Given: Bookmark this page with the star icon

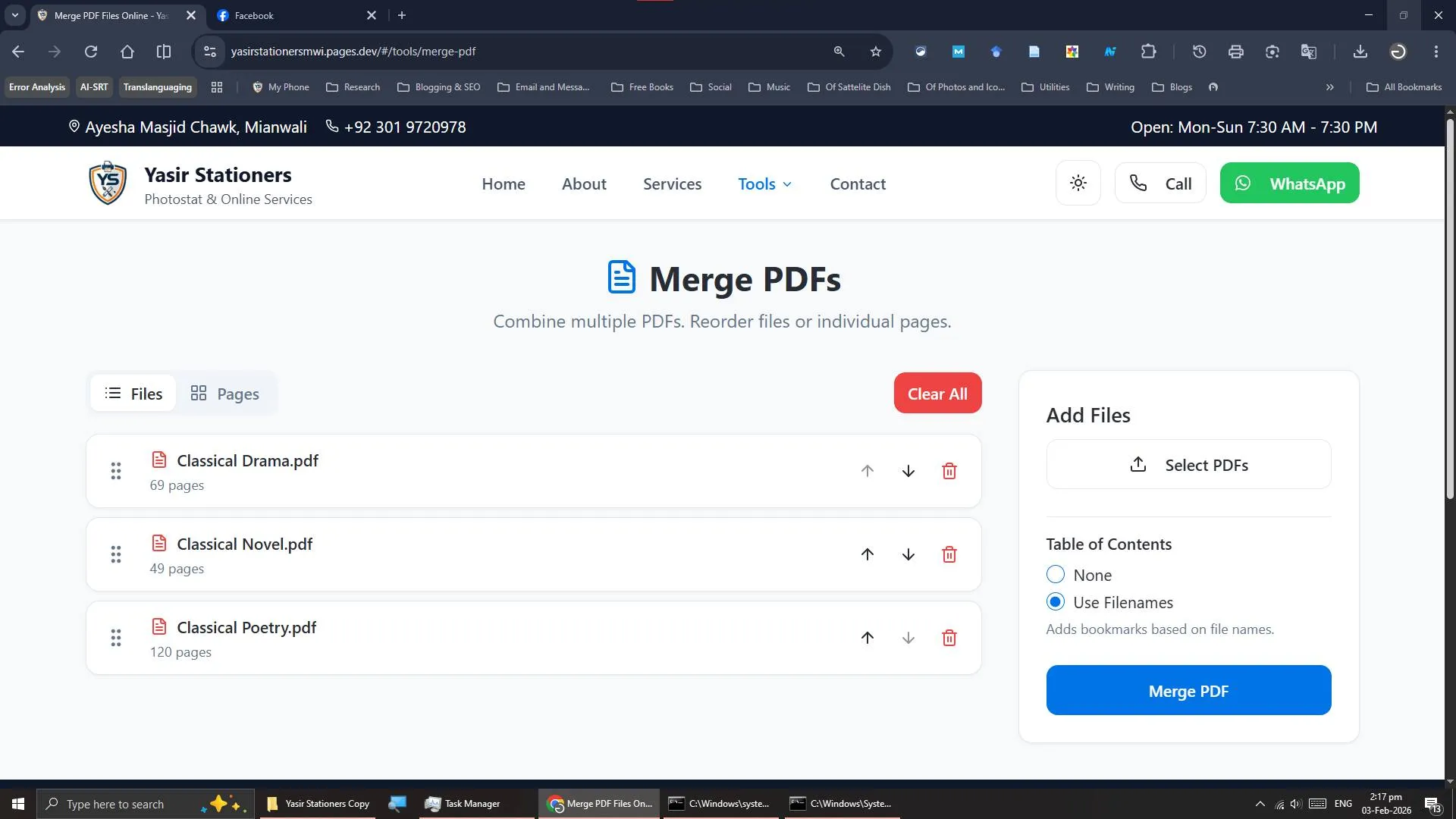Looking at the screenshot, I should (x=876, y=52).
